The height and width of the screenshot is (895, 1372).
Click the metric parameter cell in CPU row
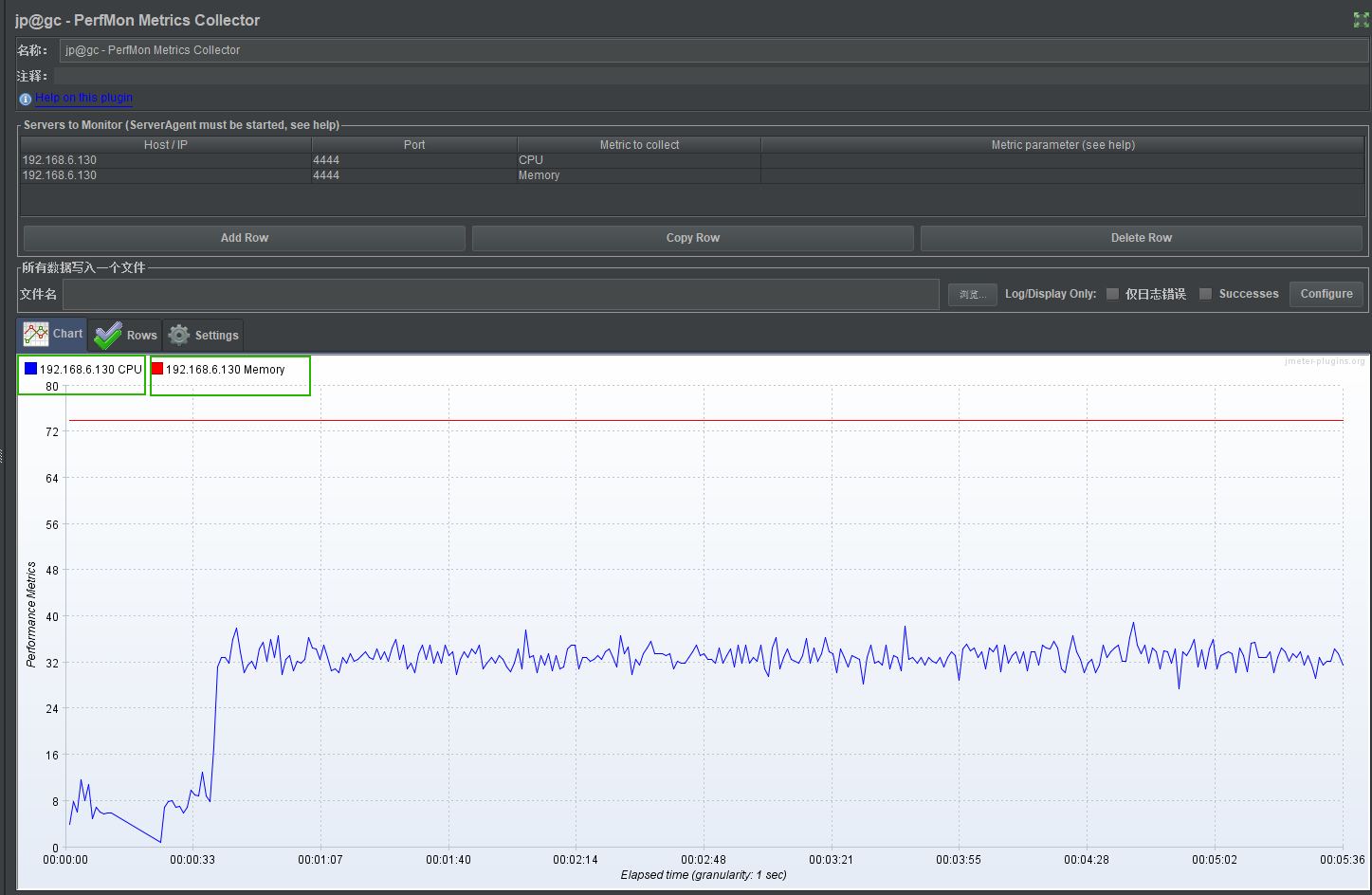point(1063,160)
